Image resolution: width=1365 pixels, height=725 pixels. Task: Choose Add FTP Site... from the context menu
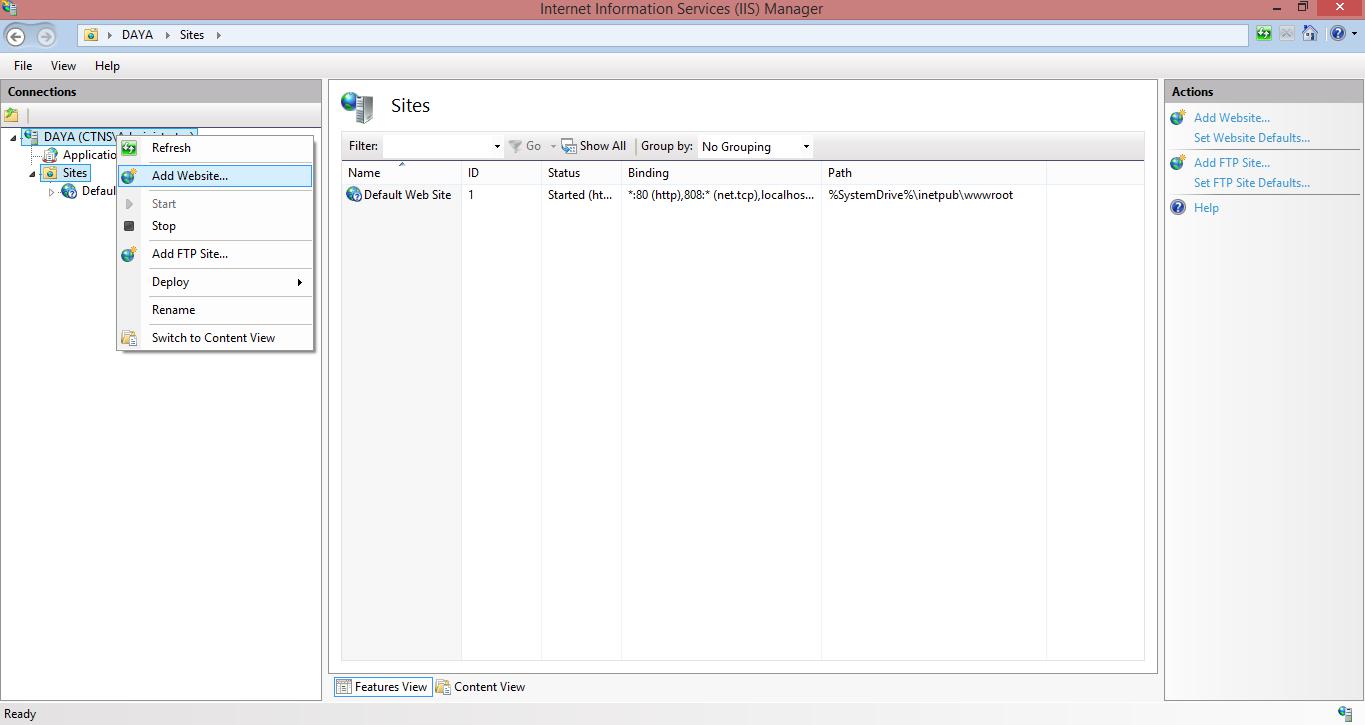(215, 254)
